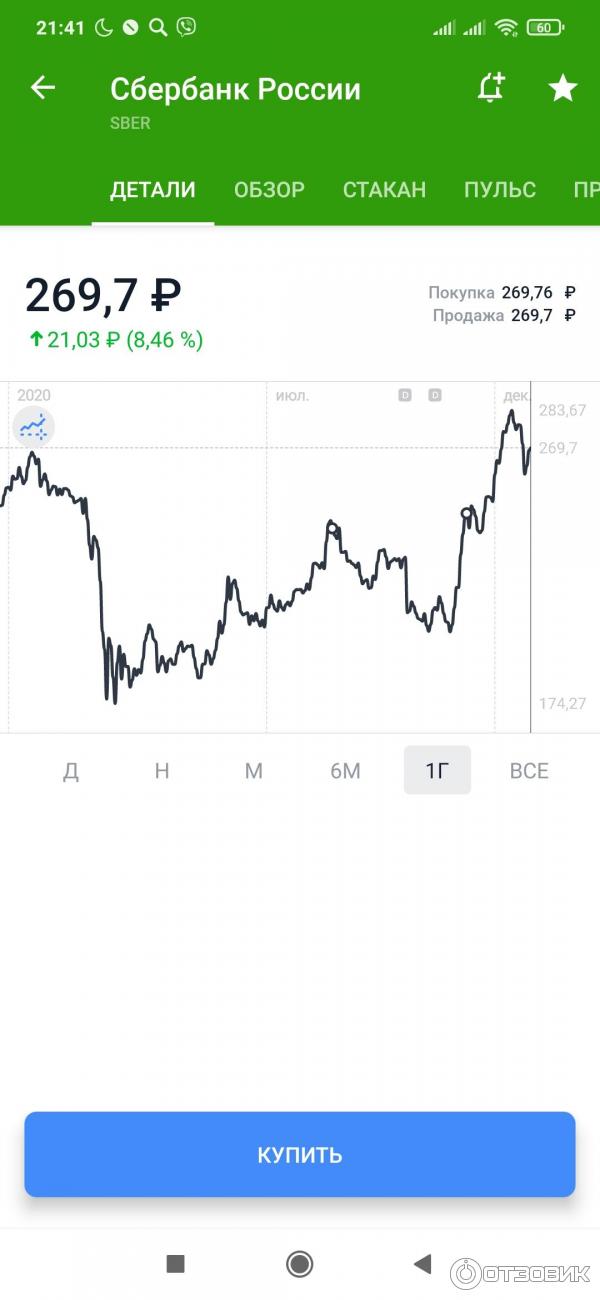Viewport: 600px width, 1300px height.
Task: Select the М month chart period
Action: tap(254, 771)
